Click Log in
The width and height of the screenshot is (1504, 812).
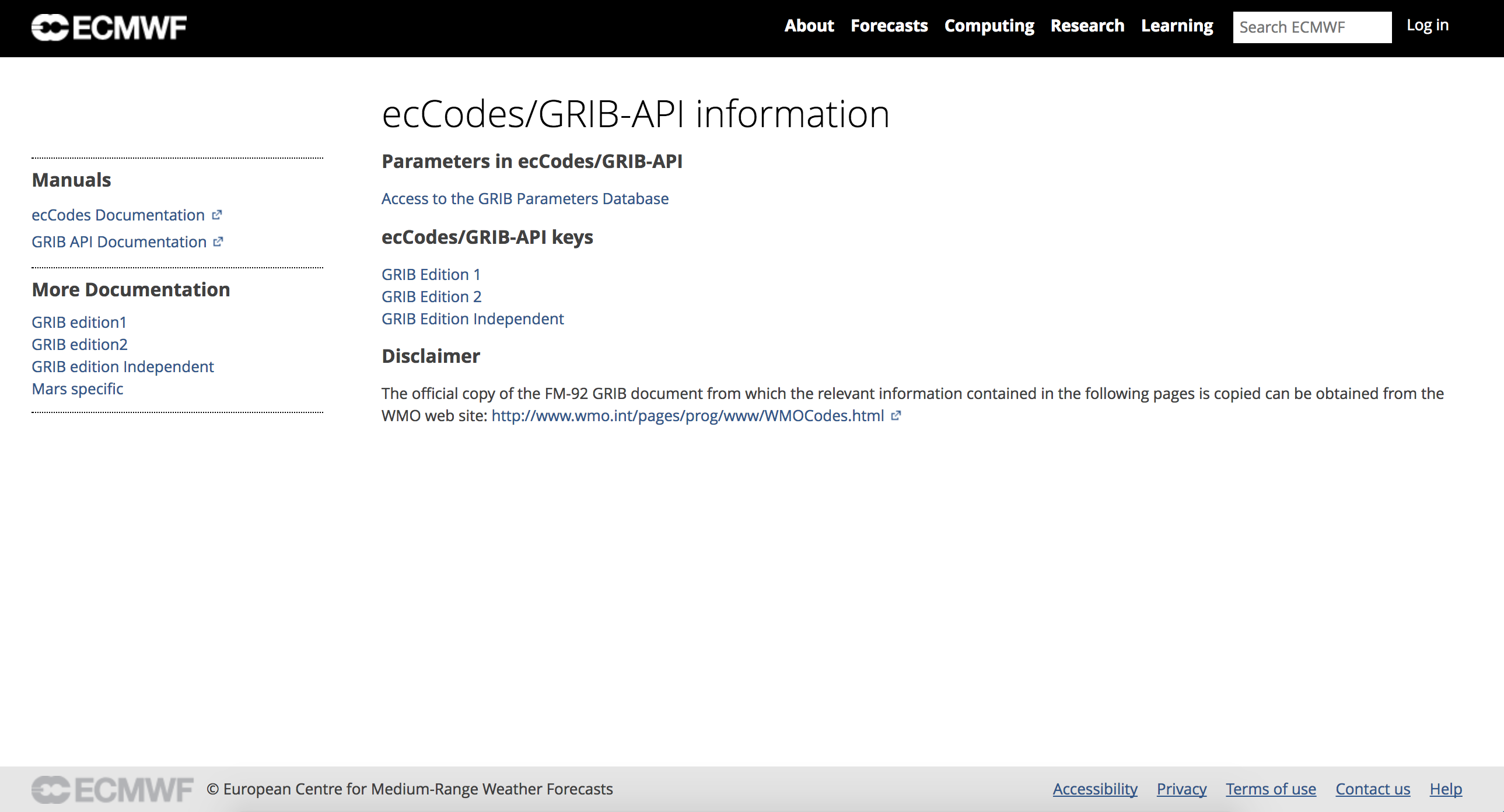pyautogui.click(x=1427, y=25)
